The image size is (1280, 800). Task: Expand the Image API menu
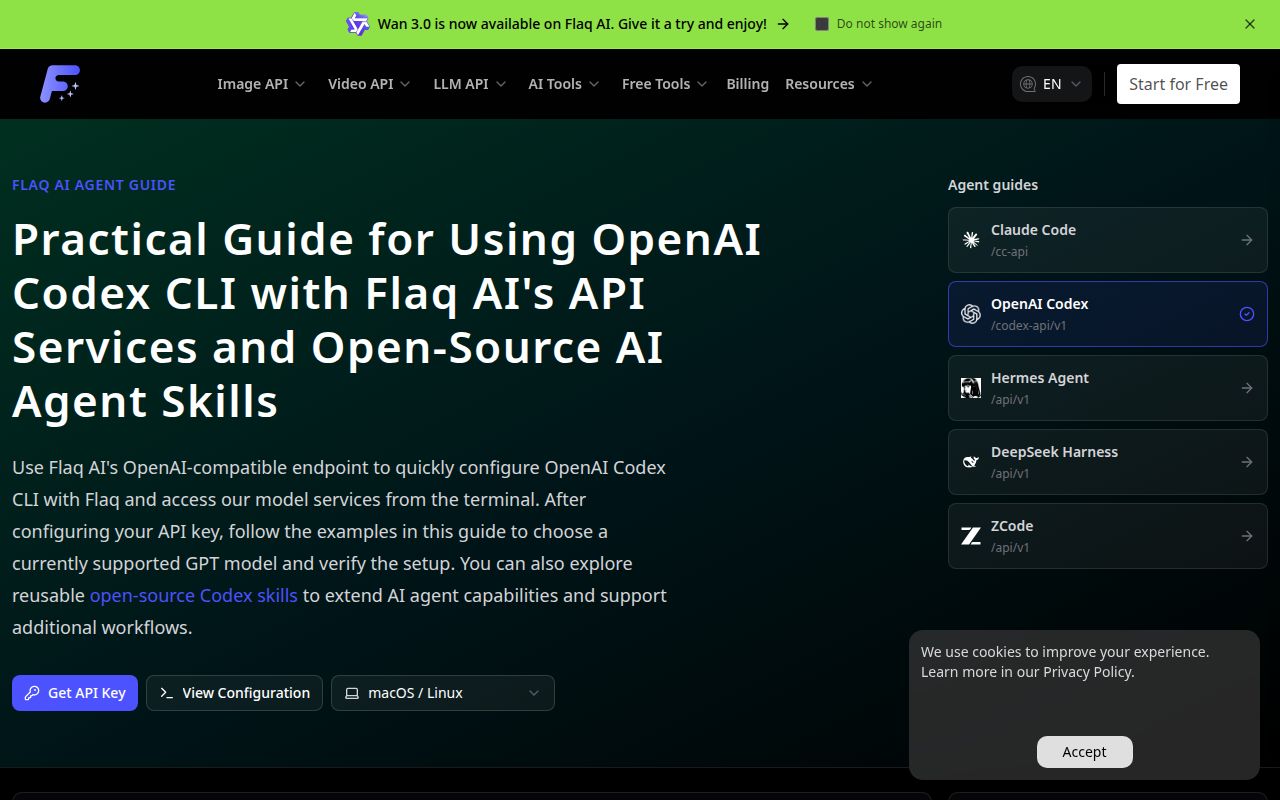[x=261, y=84]
